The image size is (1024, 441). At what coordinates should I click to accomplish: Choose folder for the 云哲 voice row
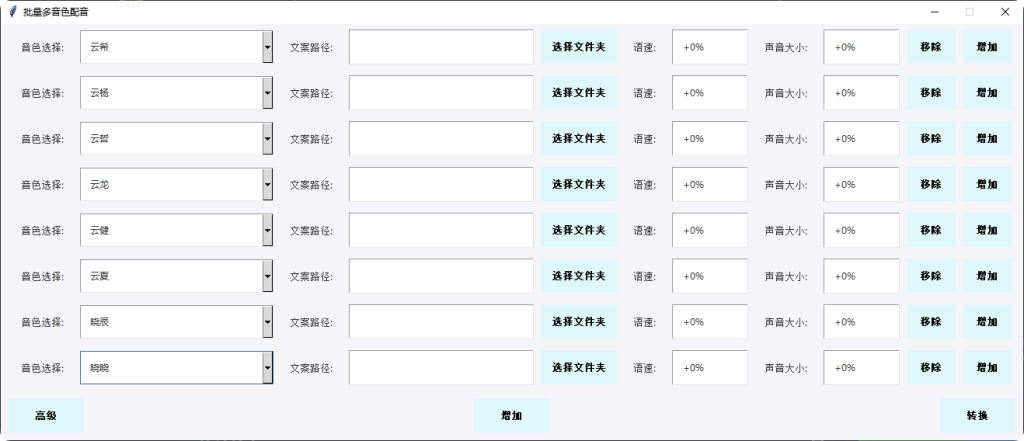[x=579, y=139]
